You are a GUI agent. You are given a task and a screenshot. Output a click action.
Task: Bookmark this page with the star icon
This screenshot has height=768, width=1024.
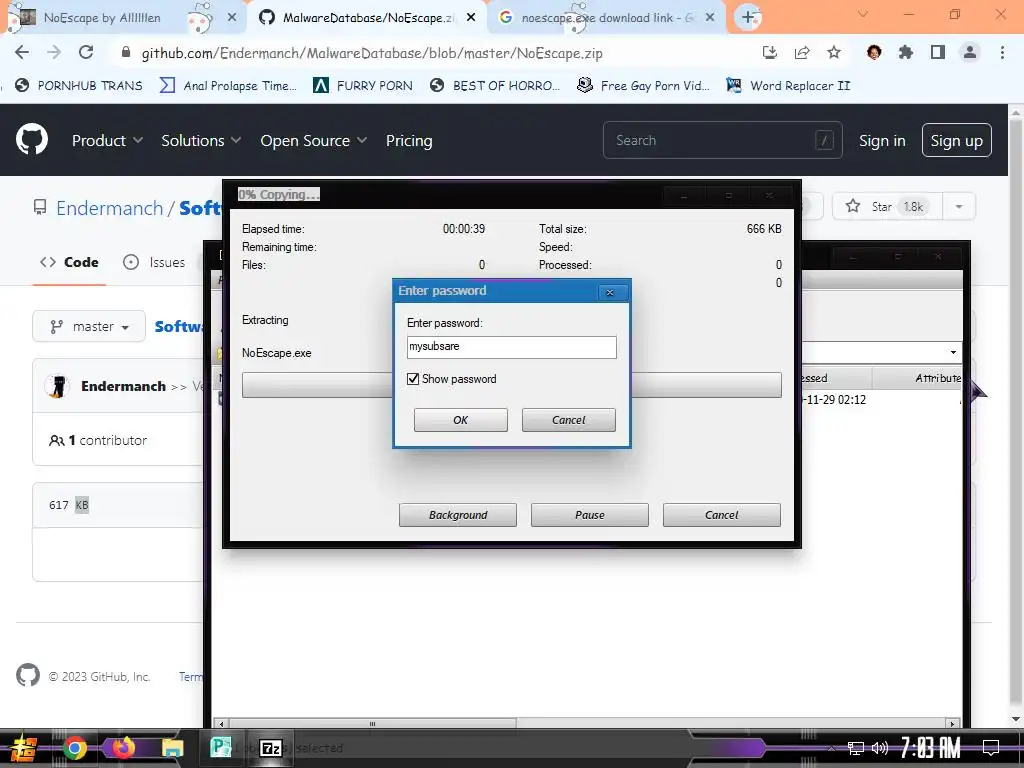point(834,53)
